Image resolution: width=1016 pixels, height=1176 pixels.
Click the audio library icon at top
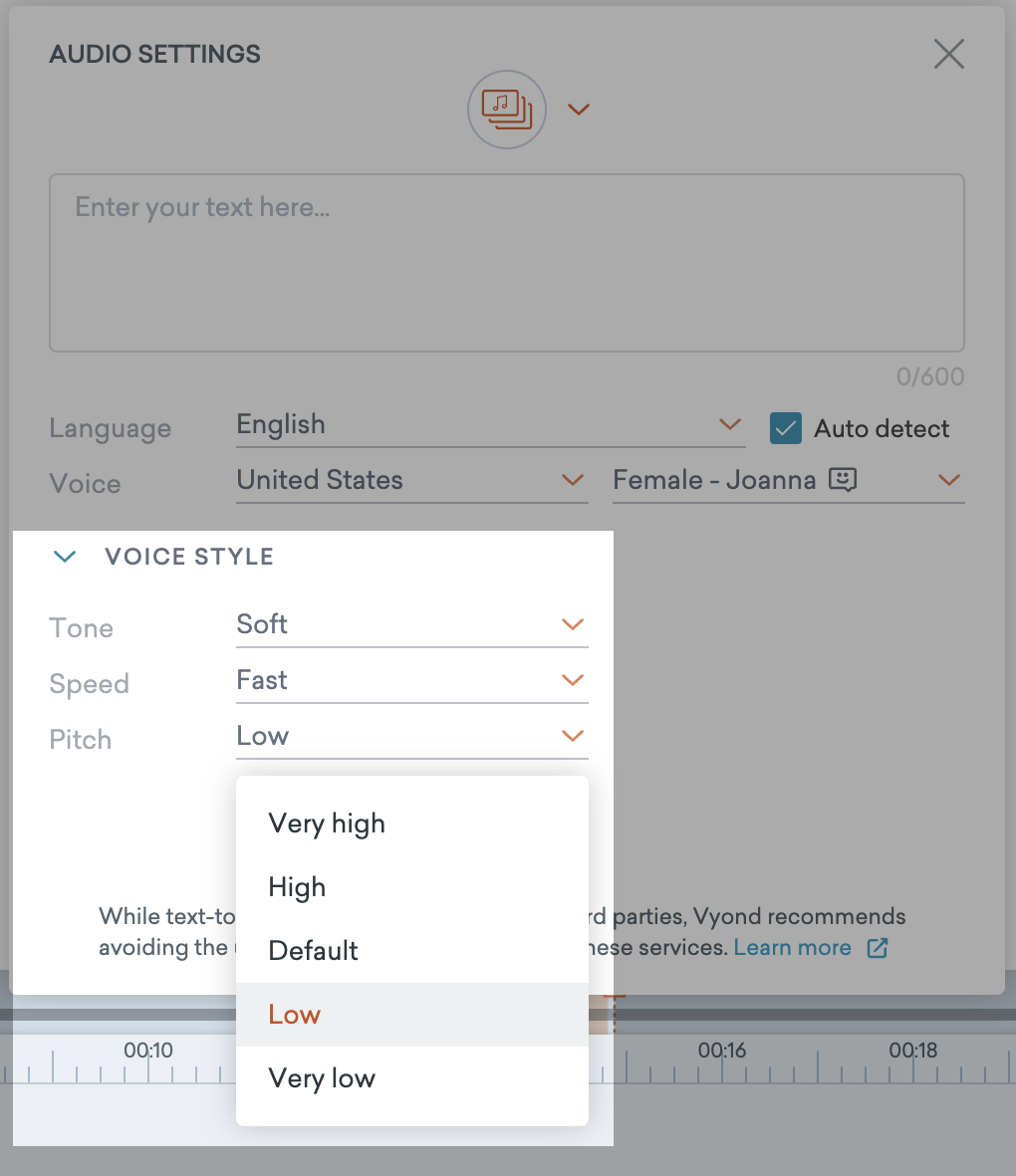507,110
